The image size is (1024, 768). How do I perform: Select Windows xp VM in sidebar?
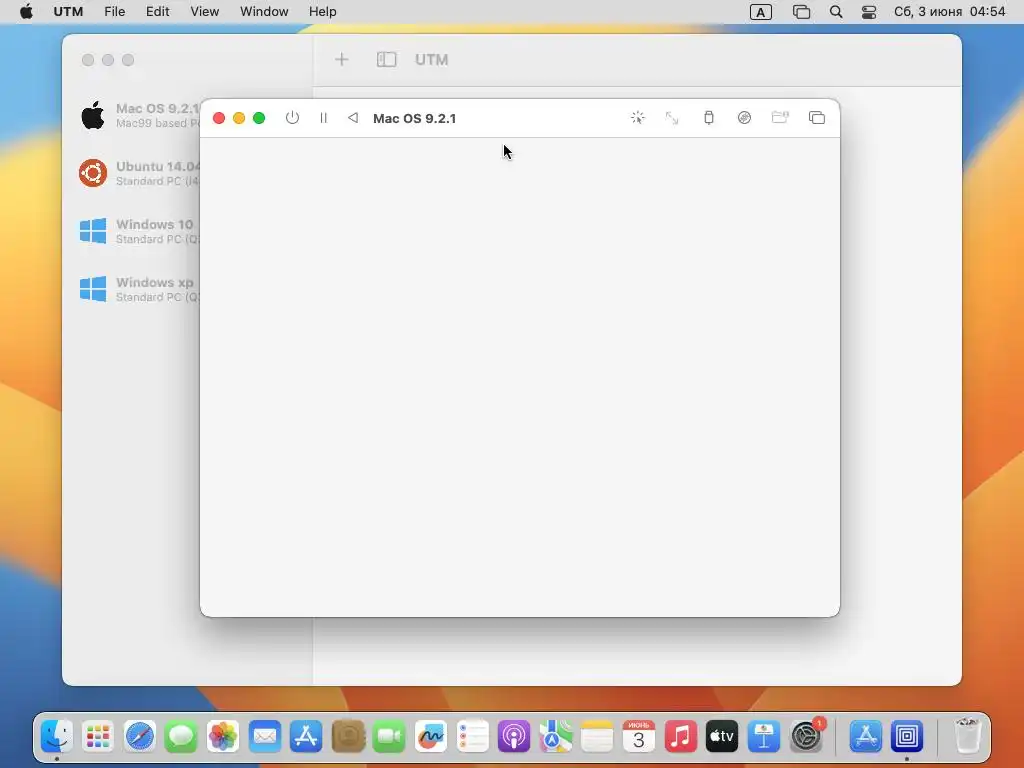tap(138, 289)
